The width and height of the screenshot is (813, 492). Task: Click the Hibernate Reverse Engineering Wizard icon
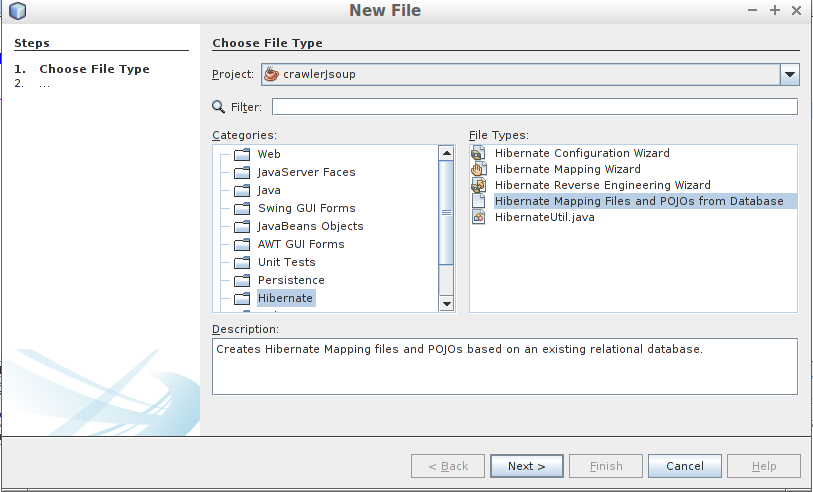click(x=479, y=185)
